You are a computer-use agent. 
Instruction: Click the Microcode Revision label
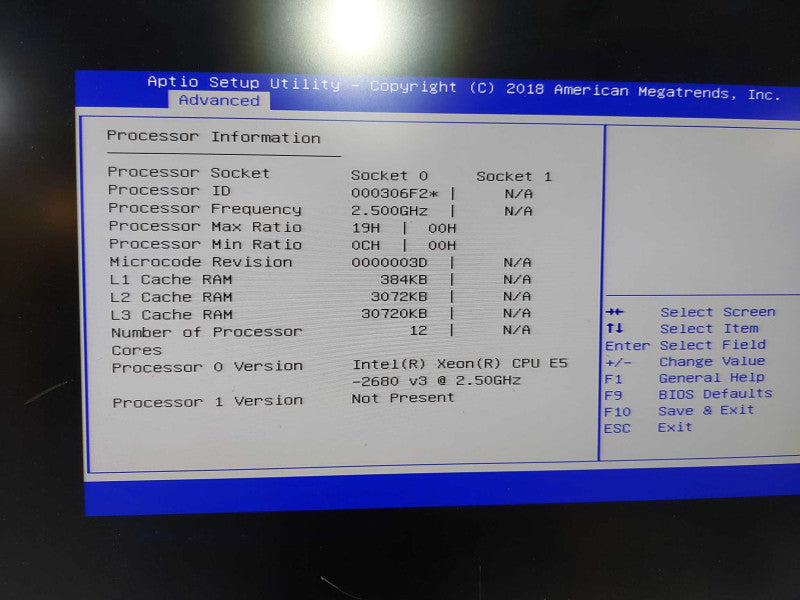click(201, 262)
